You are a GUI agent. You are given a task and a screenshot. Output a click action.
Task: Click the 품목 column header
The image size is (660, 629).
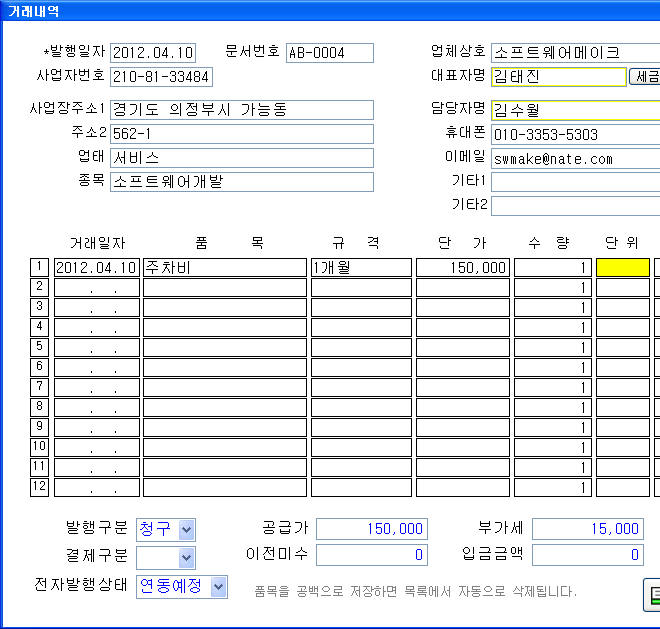pos(229,243)
